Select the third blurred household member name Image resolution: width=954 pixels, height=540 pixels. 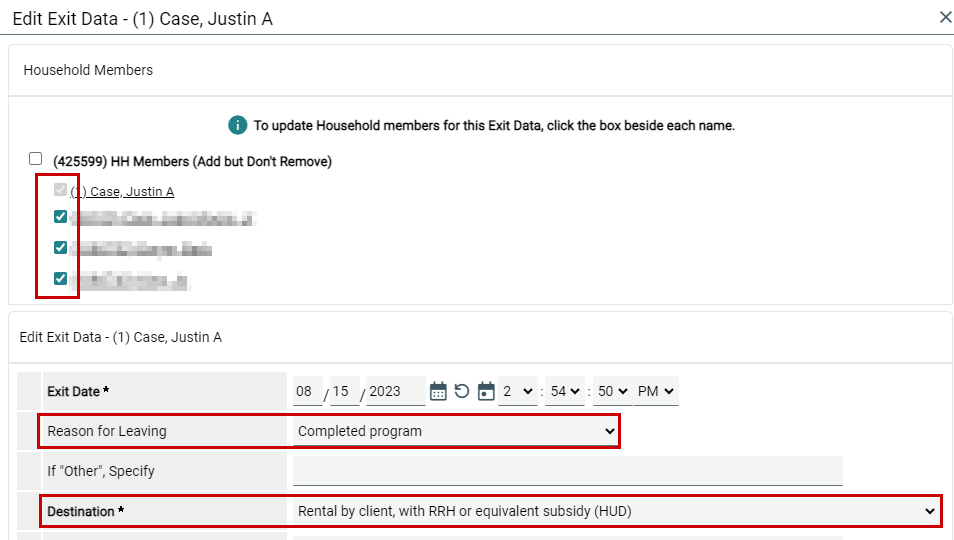pyautogui.click(x=130, y=281)
